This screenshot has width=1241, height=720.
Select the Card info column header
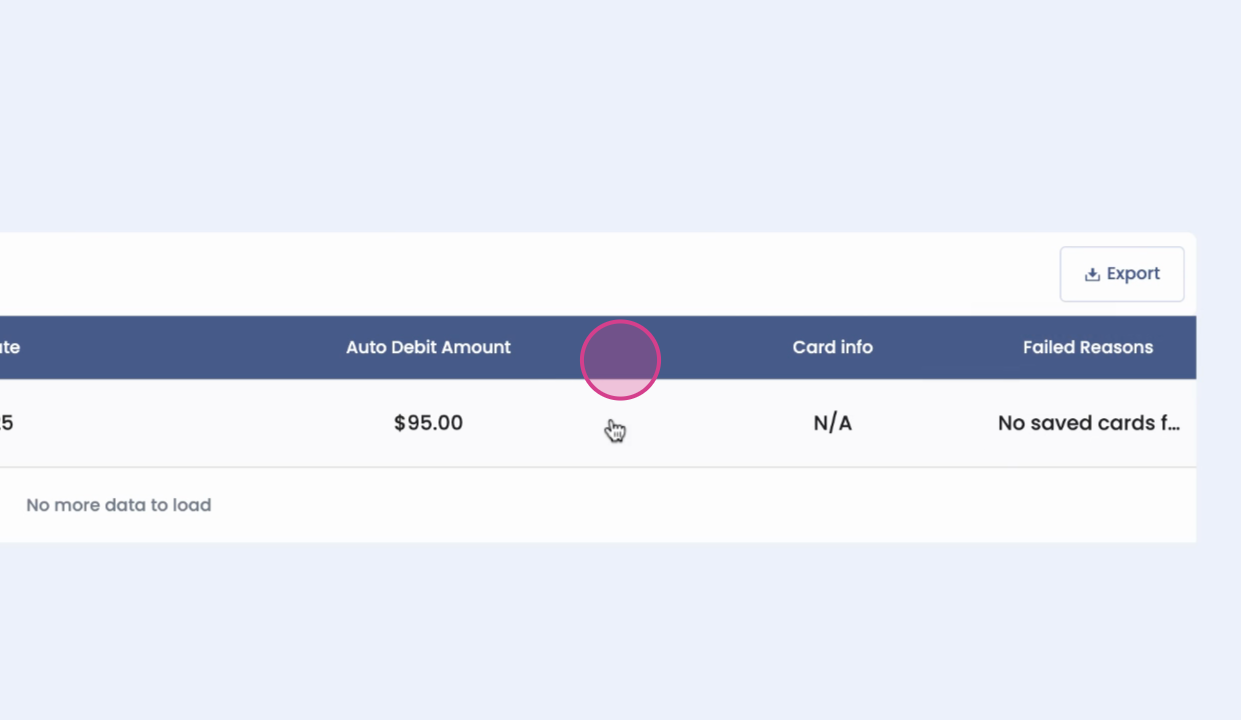pyautogui.click(x=833, y=347)
